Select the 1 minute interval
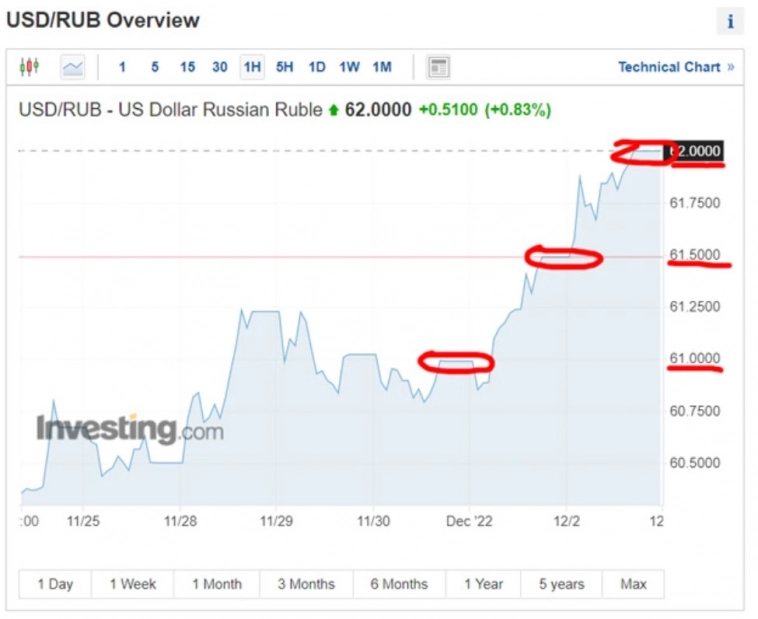 click(x=122, y=67)
